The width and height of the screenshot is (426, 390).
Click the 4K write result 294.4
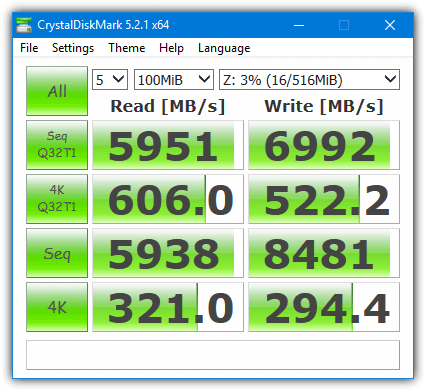coord(324,307)
